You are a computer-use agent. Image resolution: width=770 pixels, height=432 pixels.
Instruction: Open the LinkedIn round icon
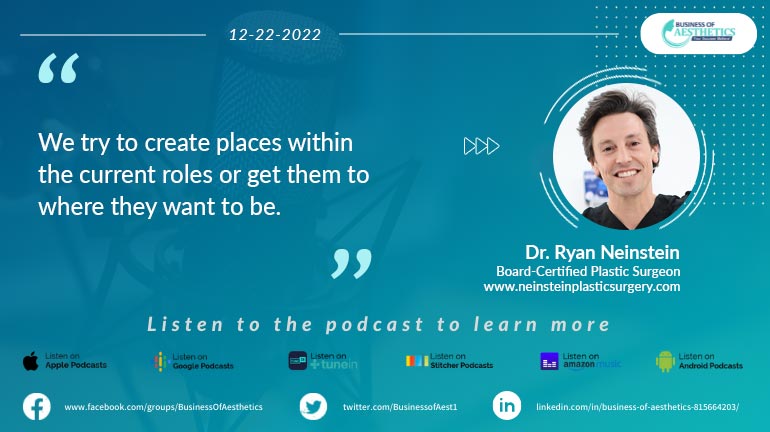point(506,407)
